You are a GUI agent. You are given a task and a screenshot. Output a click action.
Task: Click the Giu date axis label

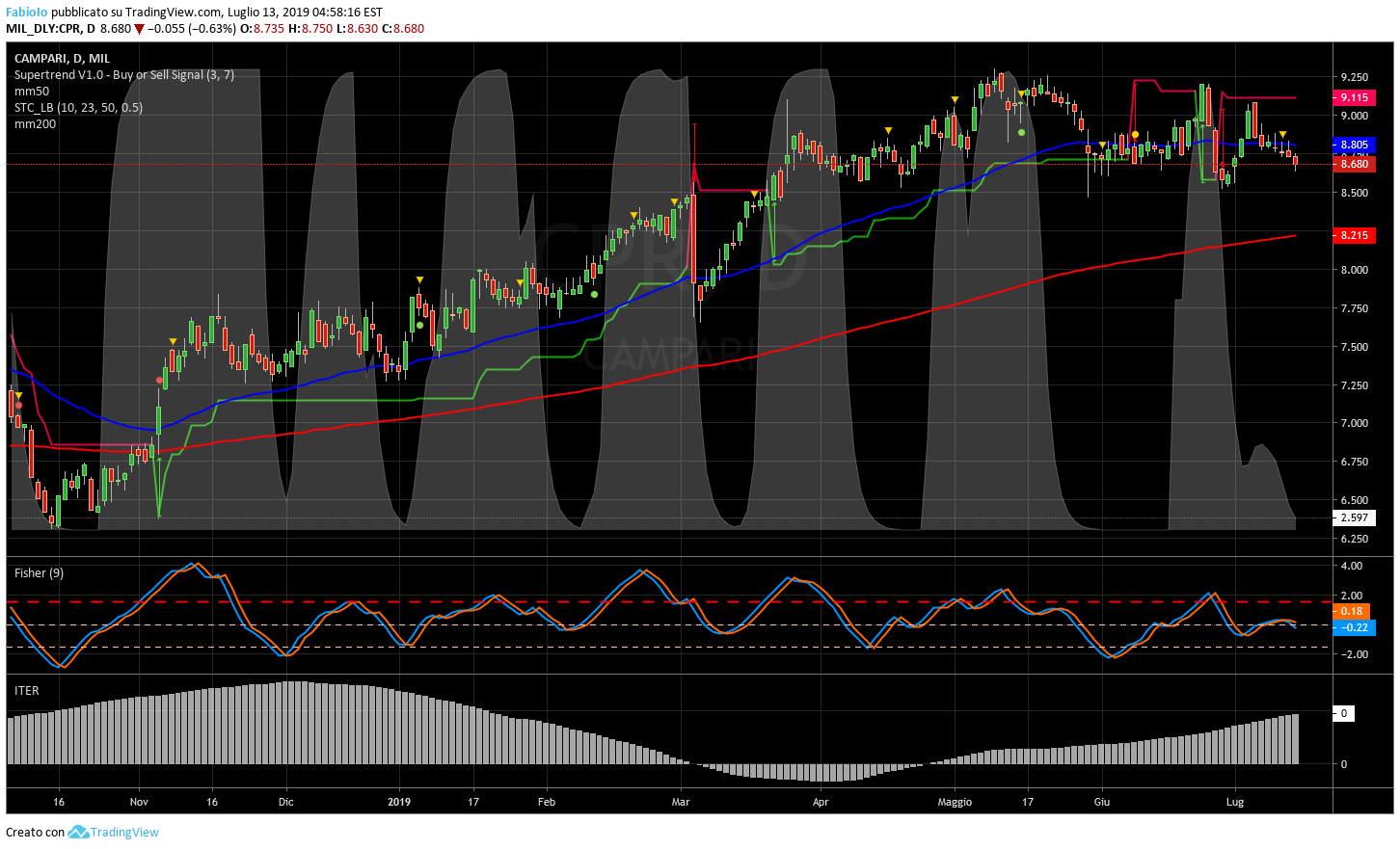(1102, 802)
